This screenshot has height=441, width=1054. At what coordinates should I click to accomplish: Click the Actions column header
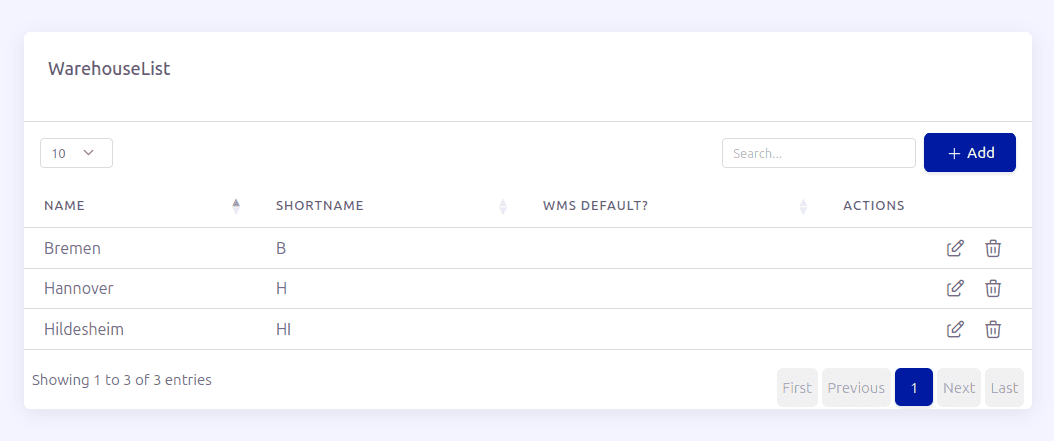(874, 206)
